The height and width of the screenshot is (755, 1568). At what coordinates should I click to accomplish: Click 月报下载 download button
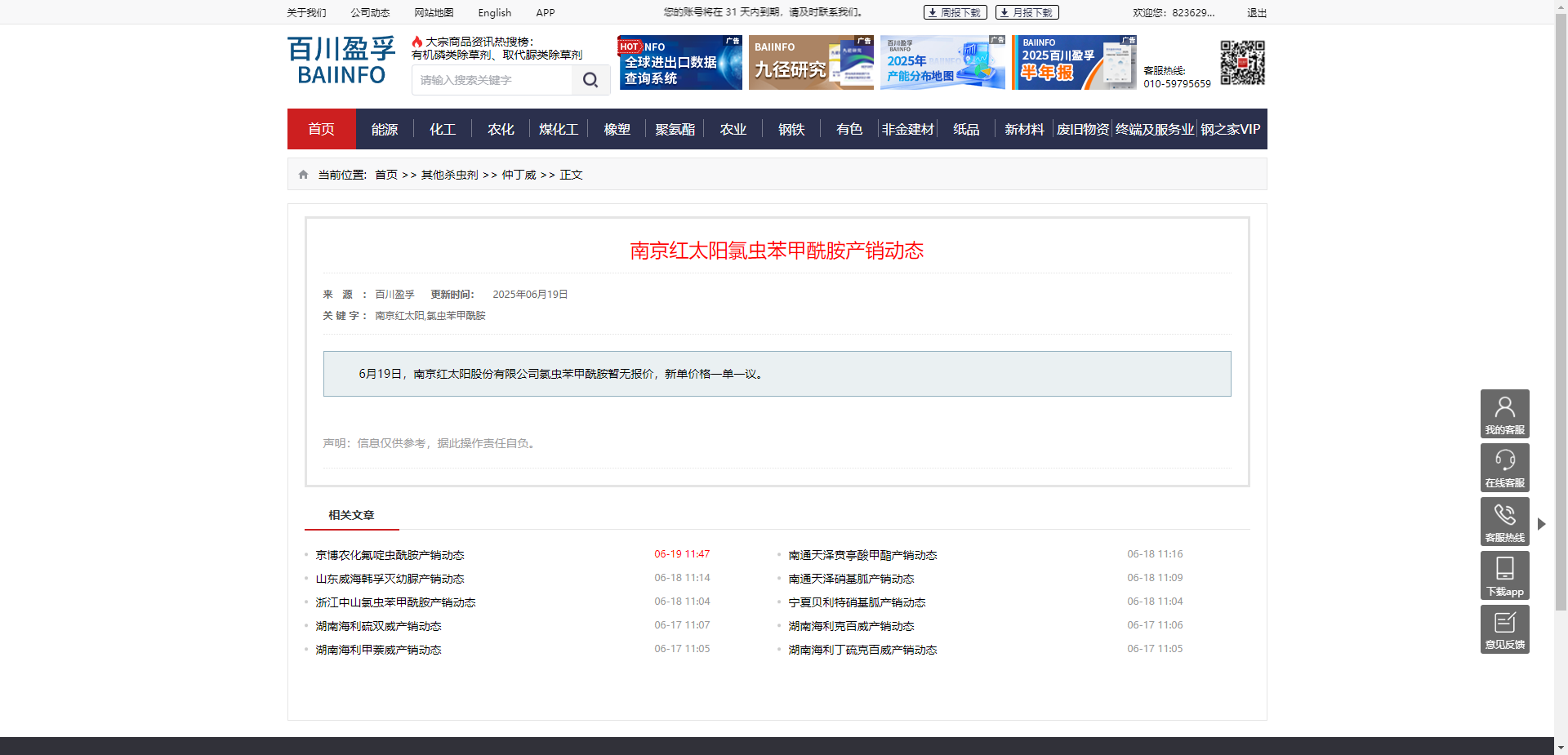[1027, 12]
